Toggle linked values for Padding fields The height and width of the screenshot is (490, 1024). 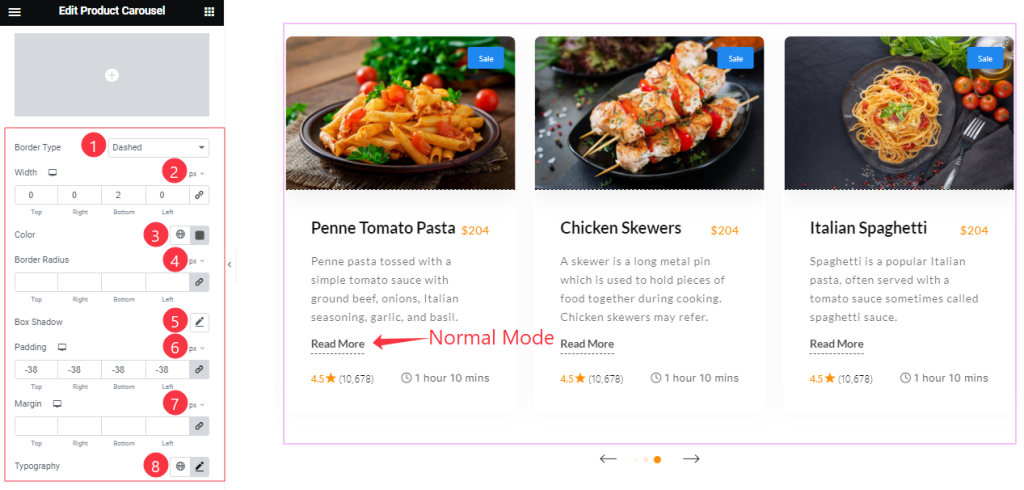pos(200,370)
